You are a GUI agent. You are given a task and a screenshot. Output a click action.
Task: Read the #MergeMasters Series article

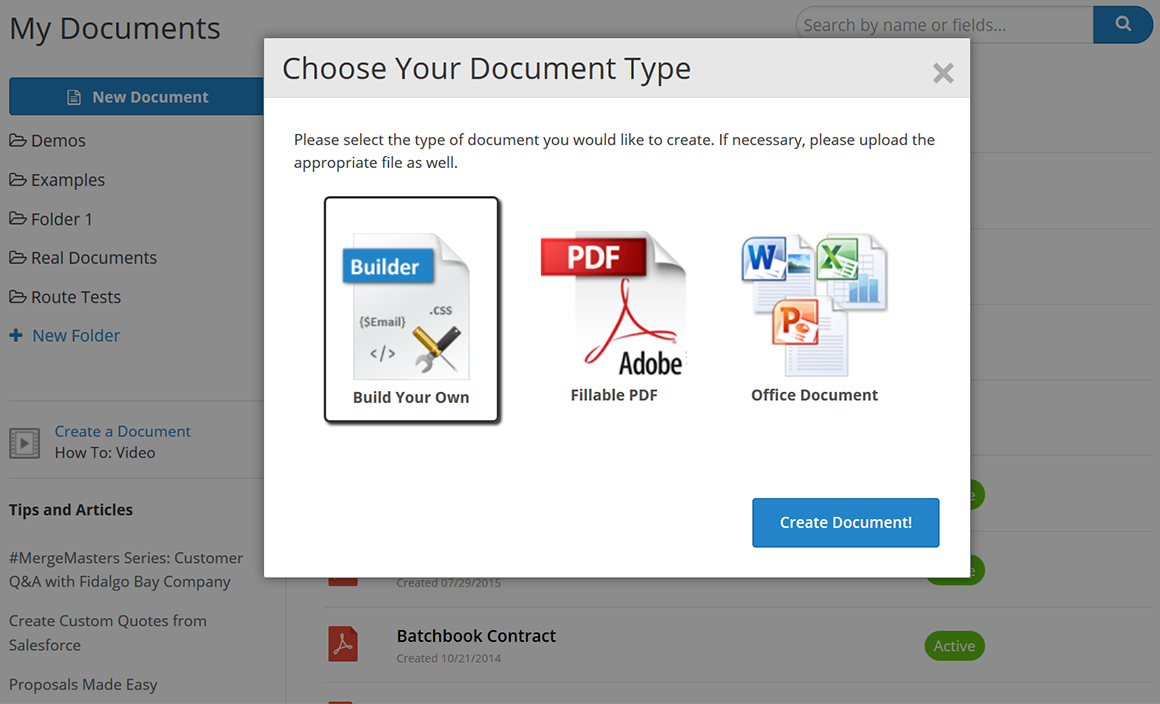tap(125, 570)
